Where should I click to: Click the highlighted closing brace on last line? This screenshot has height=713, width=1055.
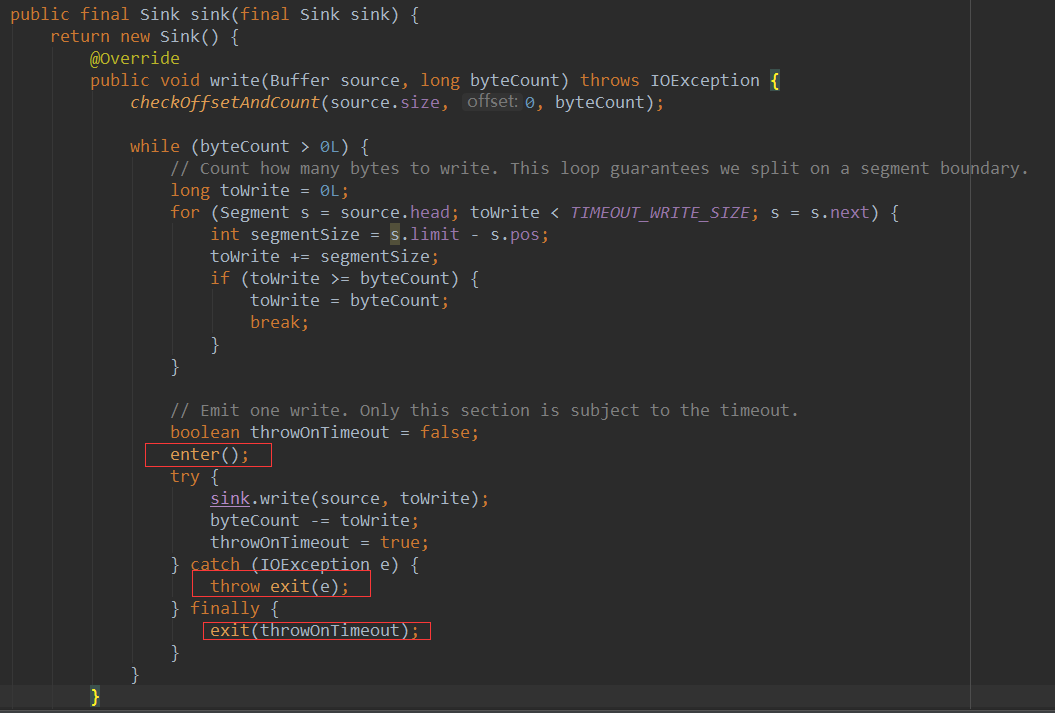pyautogui.click(x=96, y=696)
